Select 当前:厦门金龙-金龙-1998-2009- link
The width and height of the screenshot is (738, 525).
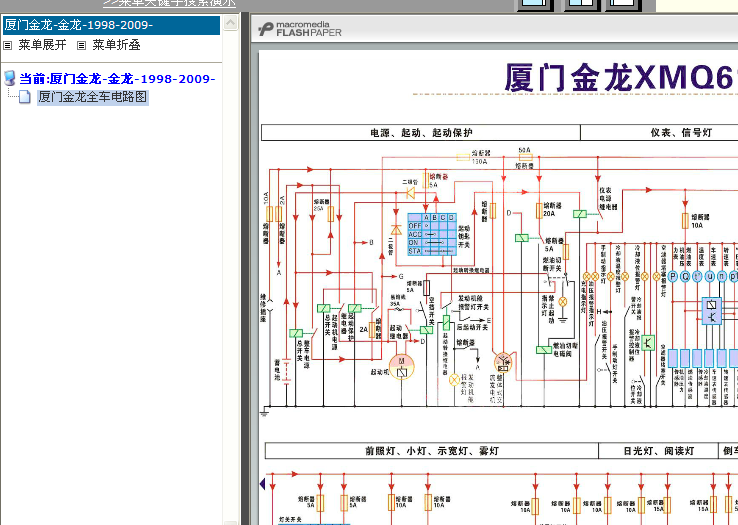tap(117, 79)
